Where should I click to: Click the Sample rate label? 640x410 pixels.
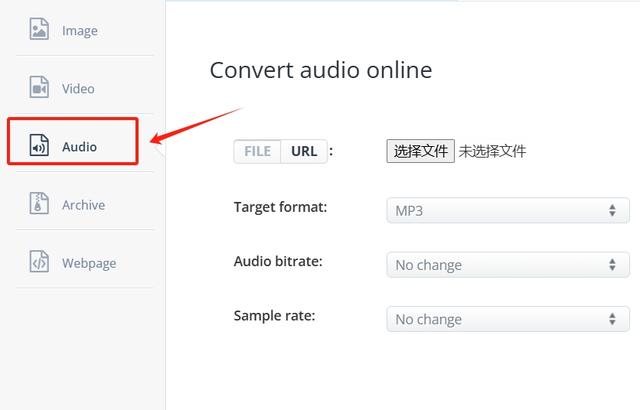click(x=274, y=315)
